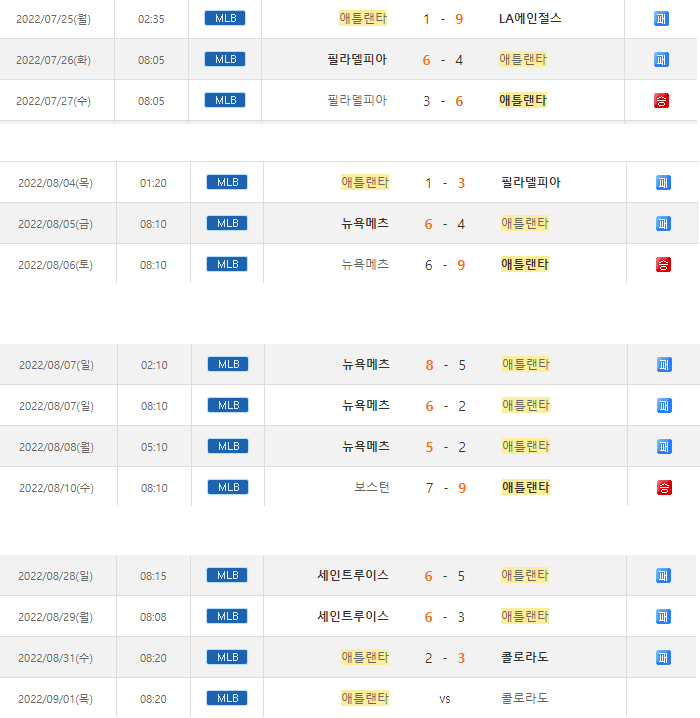Click the 'vs' text in the 2022/09/01 row
The image size is (700, 718).
point(445,699)
